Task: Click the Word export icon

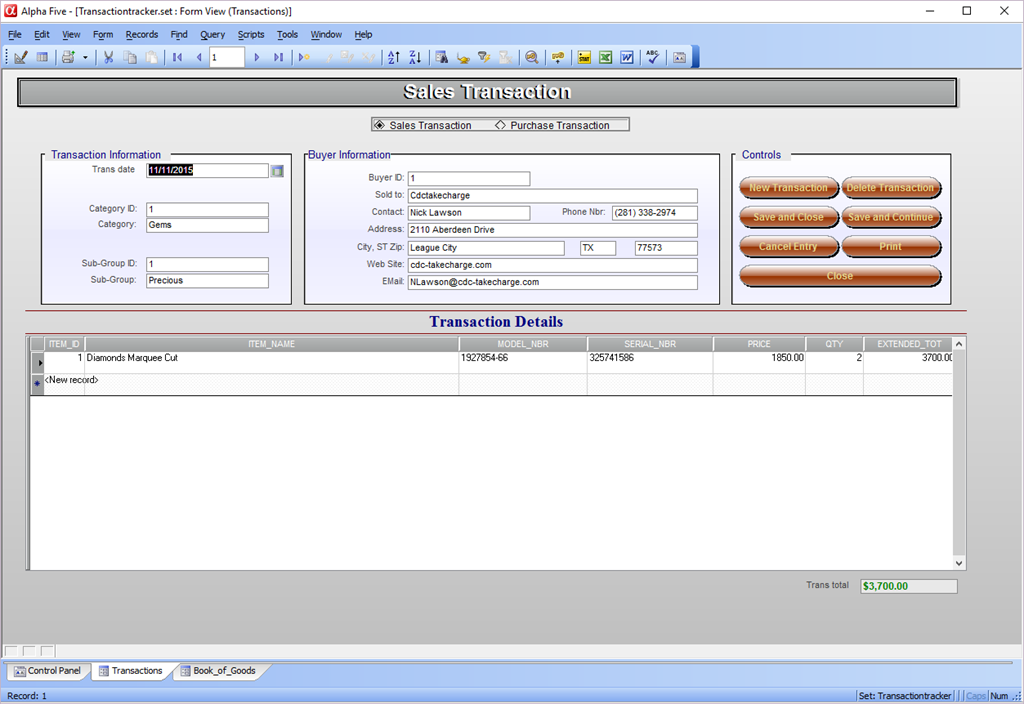Action: 627,58
